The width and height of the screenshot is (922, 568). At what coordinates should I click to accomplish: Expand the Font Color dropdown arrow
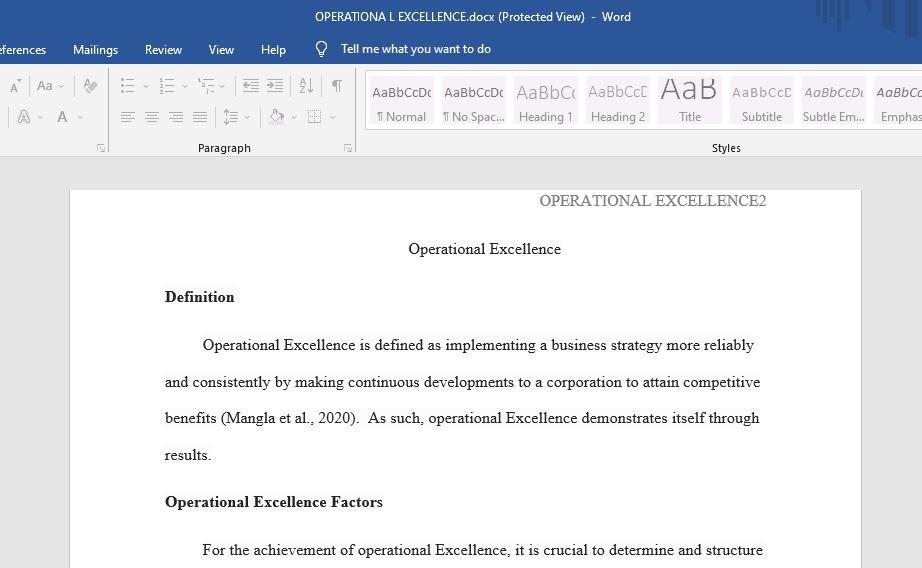point(80,118)
